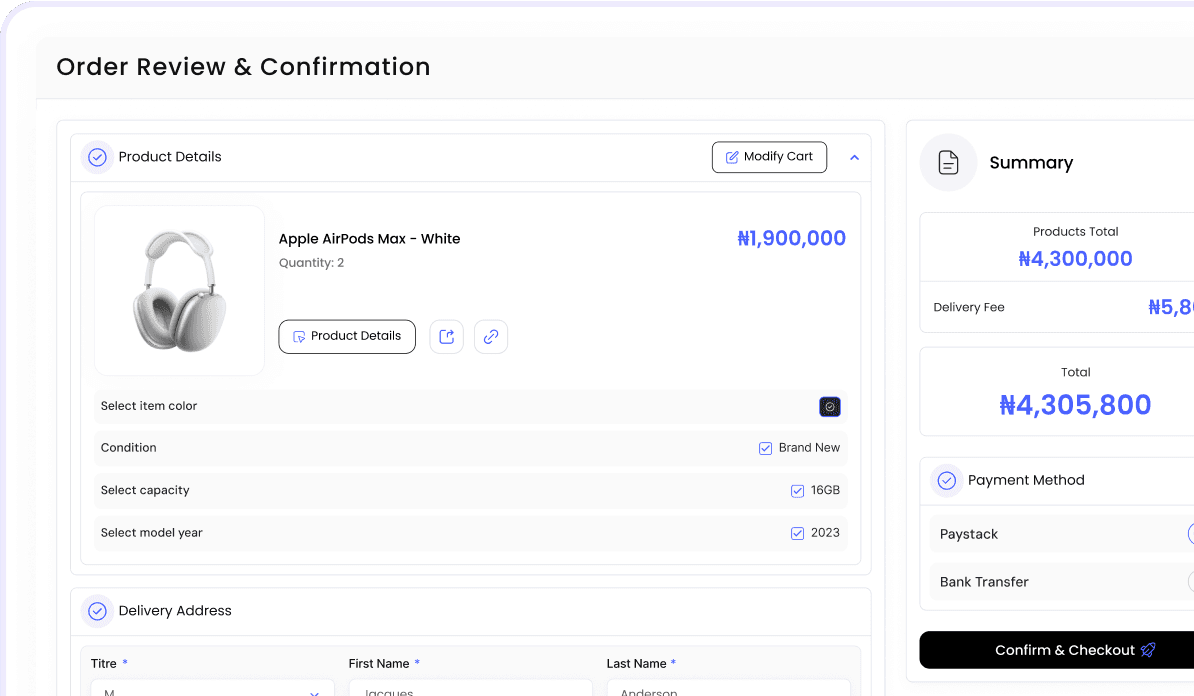Screen dimensions: 1194x696
Task: Click the Delivery Address checkmark icon
Action: point(97,611)
